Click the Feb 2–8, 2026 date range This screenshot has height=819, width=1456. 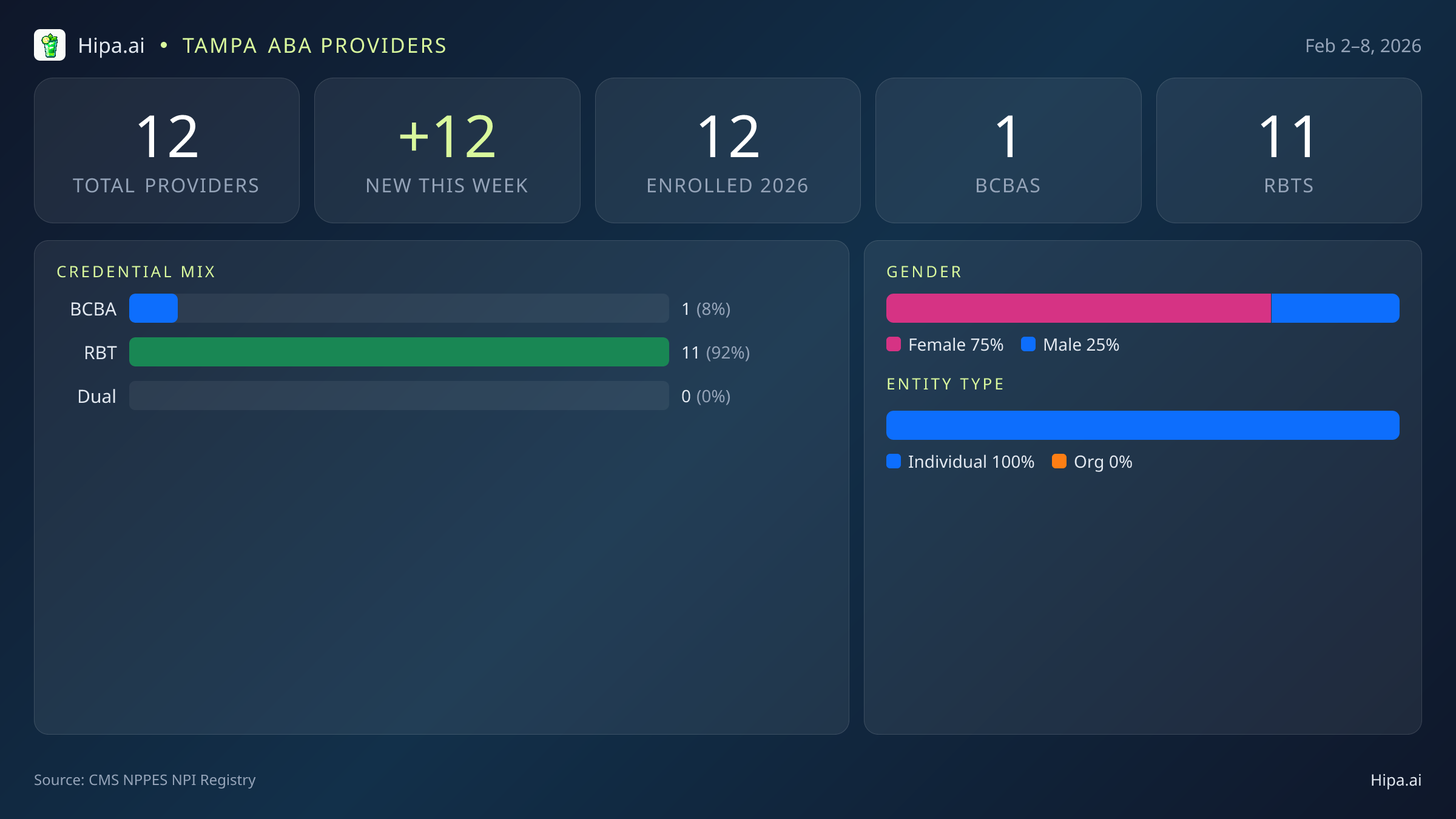(x=1363, y=46)
